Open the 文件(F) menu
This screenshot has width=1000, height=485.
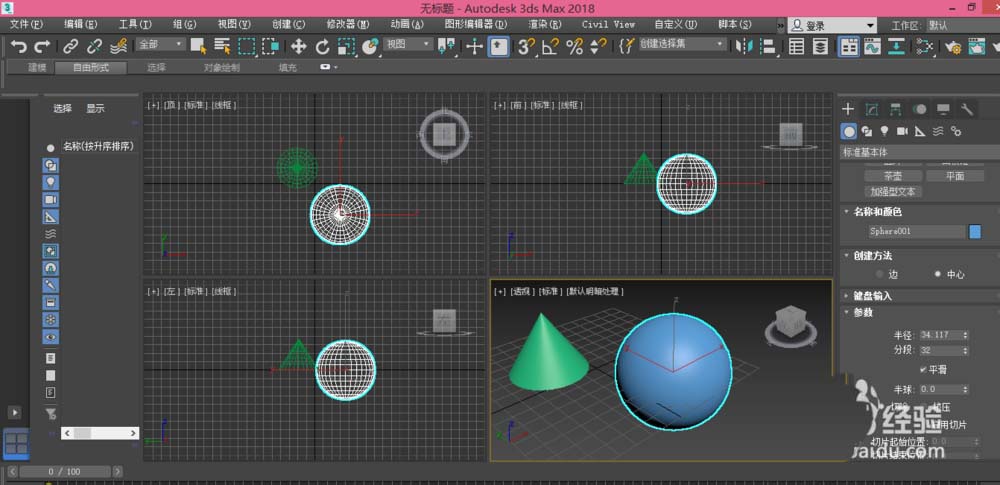click(x=26, y=24)
